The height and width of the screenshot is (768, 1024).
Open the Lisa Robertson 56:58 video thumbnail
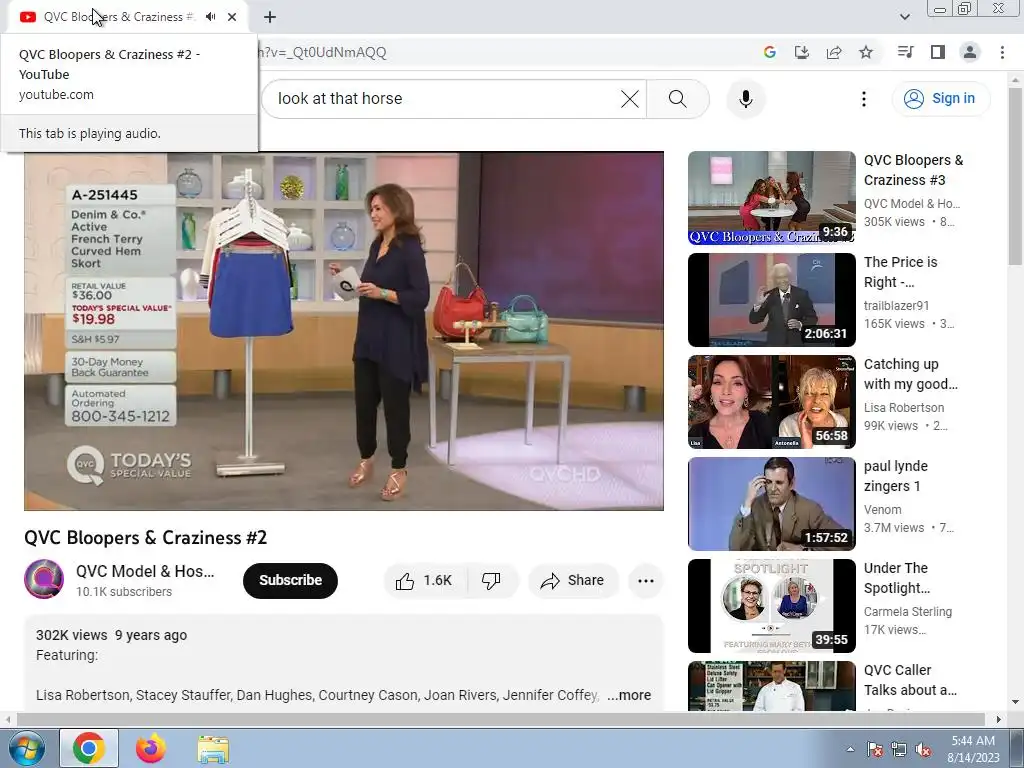point(771,402)
